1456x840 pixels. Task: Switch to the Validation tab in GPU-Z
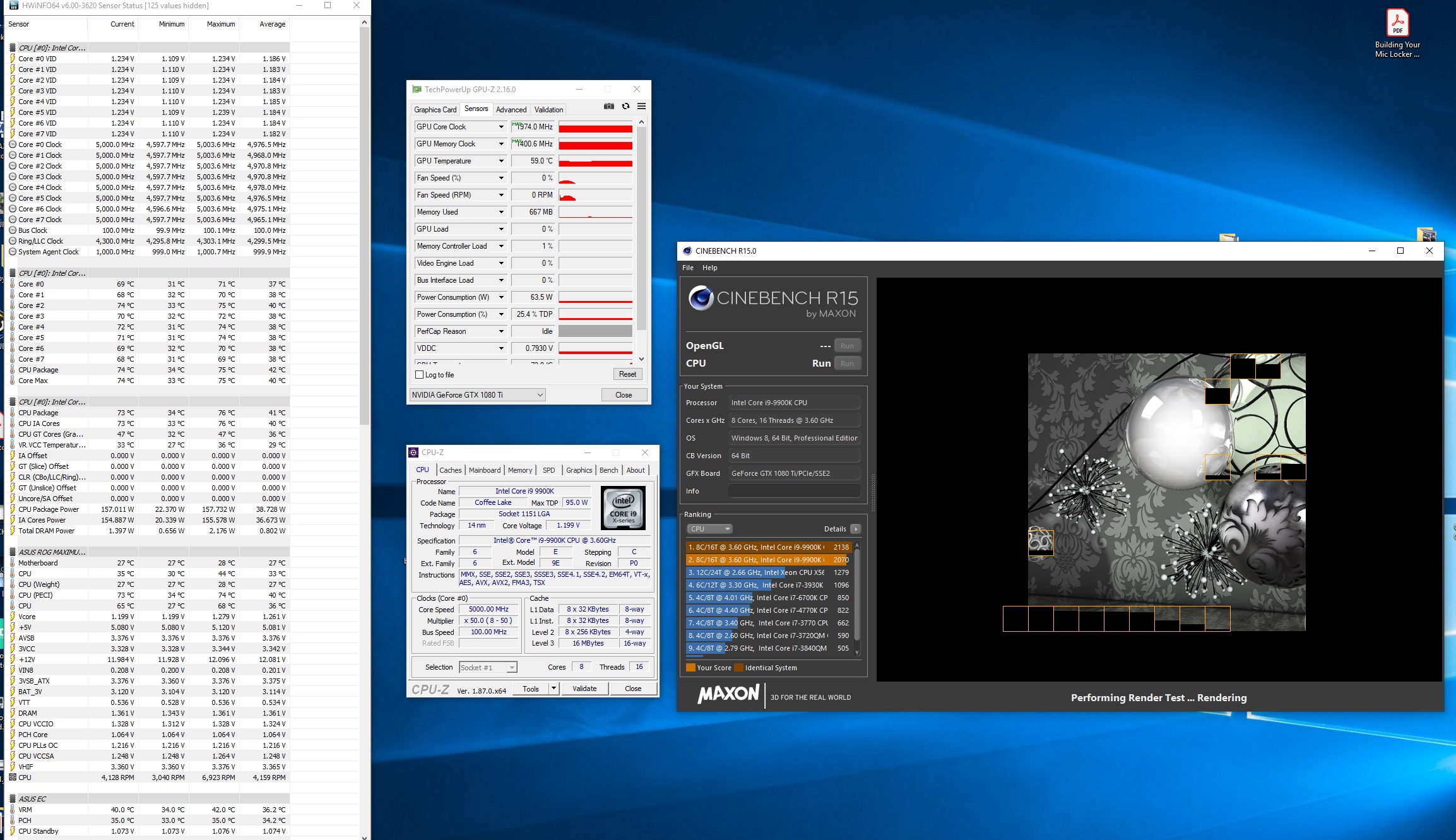pos(548,110)
